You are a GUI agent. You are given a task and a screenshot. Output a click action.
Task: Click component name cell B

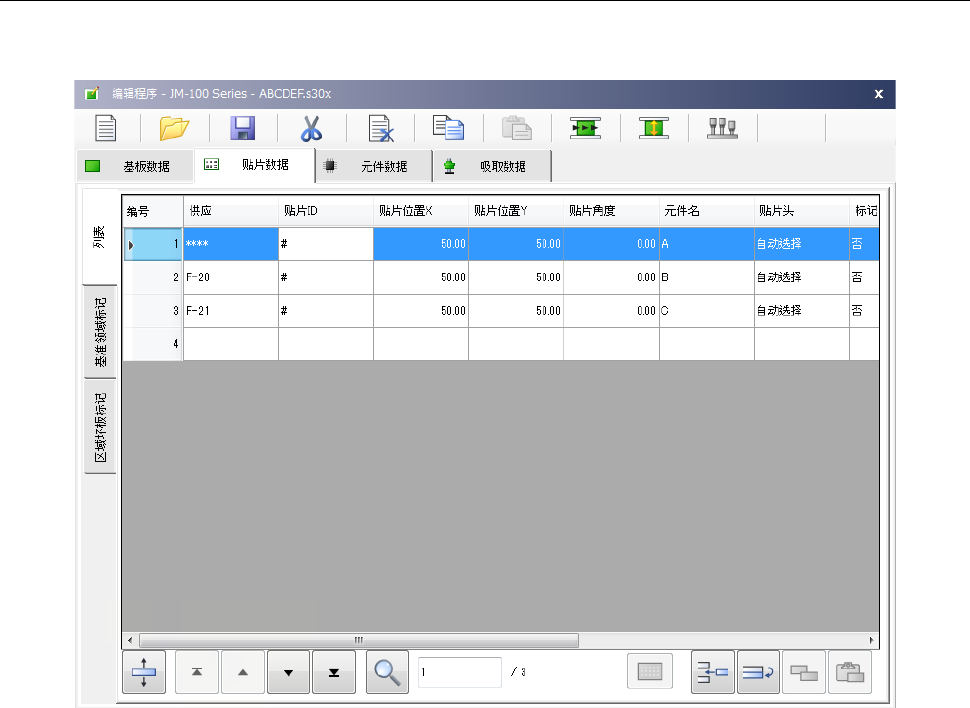pyautogui.click(x=707, y=277)
